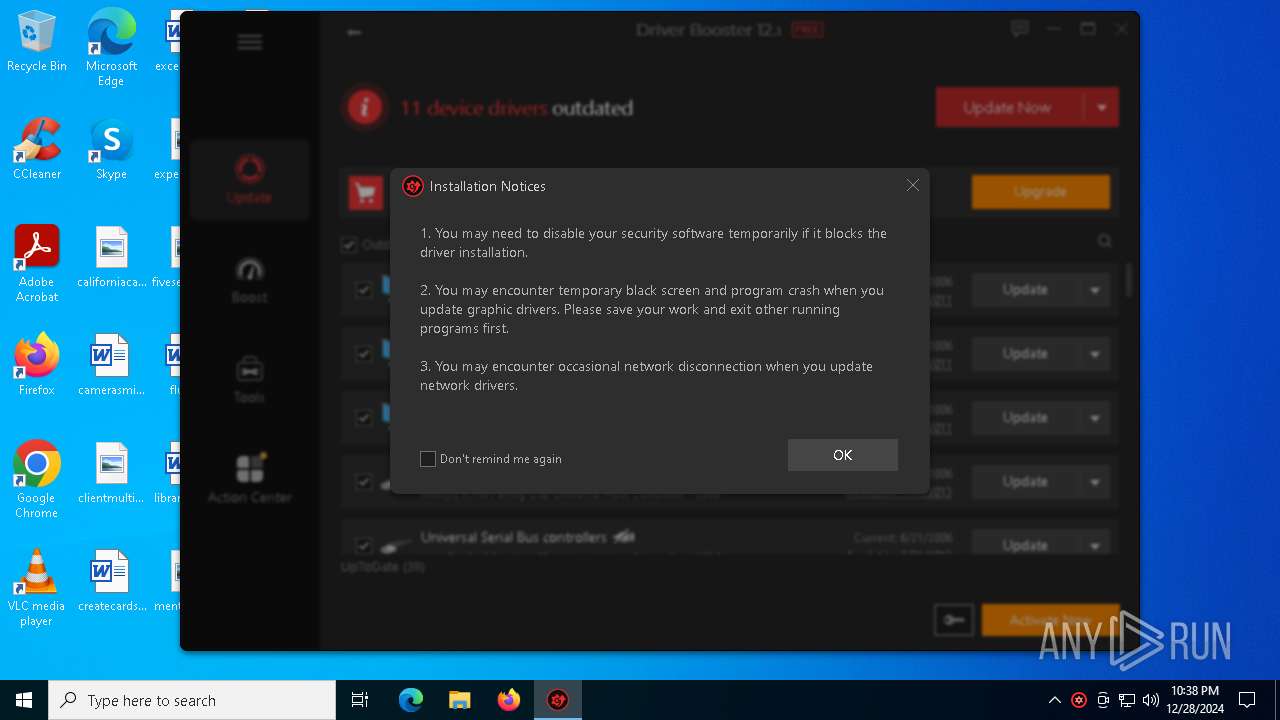This screenshot has width=1280, height=720.
Task: Select the Adobe Acrobat desktop shortcut
Action: tap(37, 264)
